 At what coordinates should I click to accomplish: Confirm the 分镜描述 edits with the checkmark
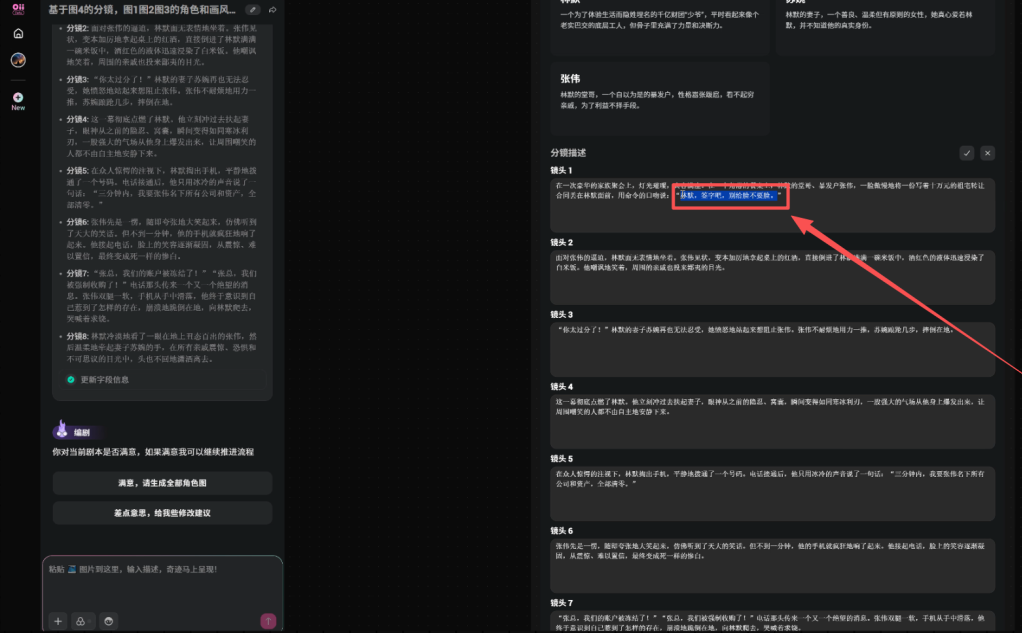pos(966,153)
